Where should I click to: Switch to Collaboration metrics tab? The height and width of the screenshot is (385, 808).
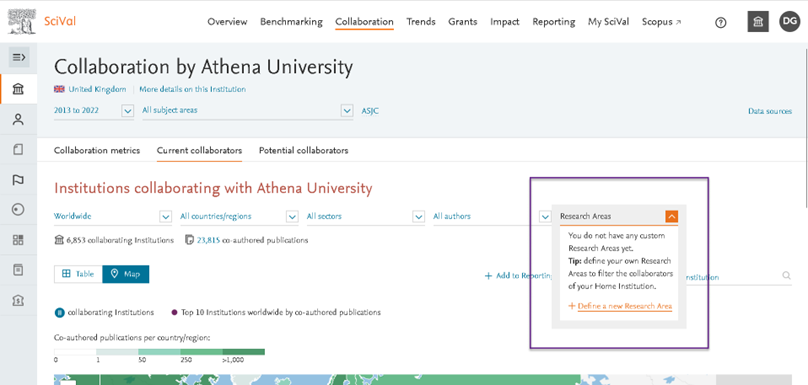(97, 150)
